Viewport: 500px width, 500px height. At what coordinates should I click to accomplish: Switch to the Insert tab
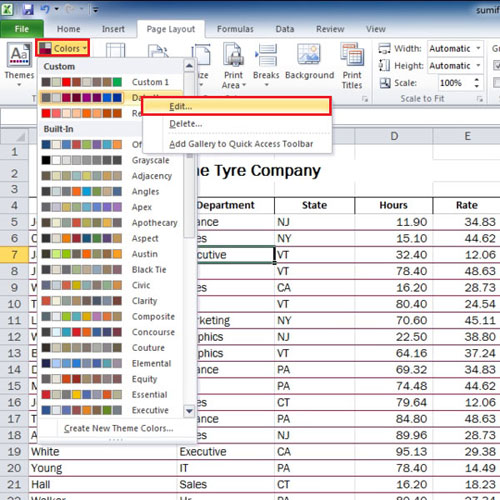click(113, 29)
